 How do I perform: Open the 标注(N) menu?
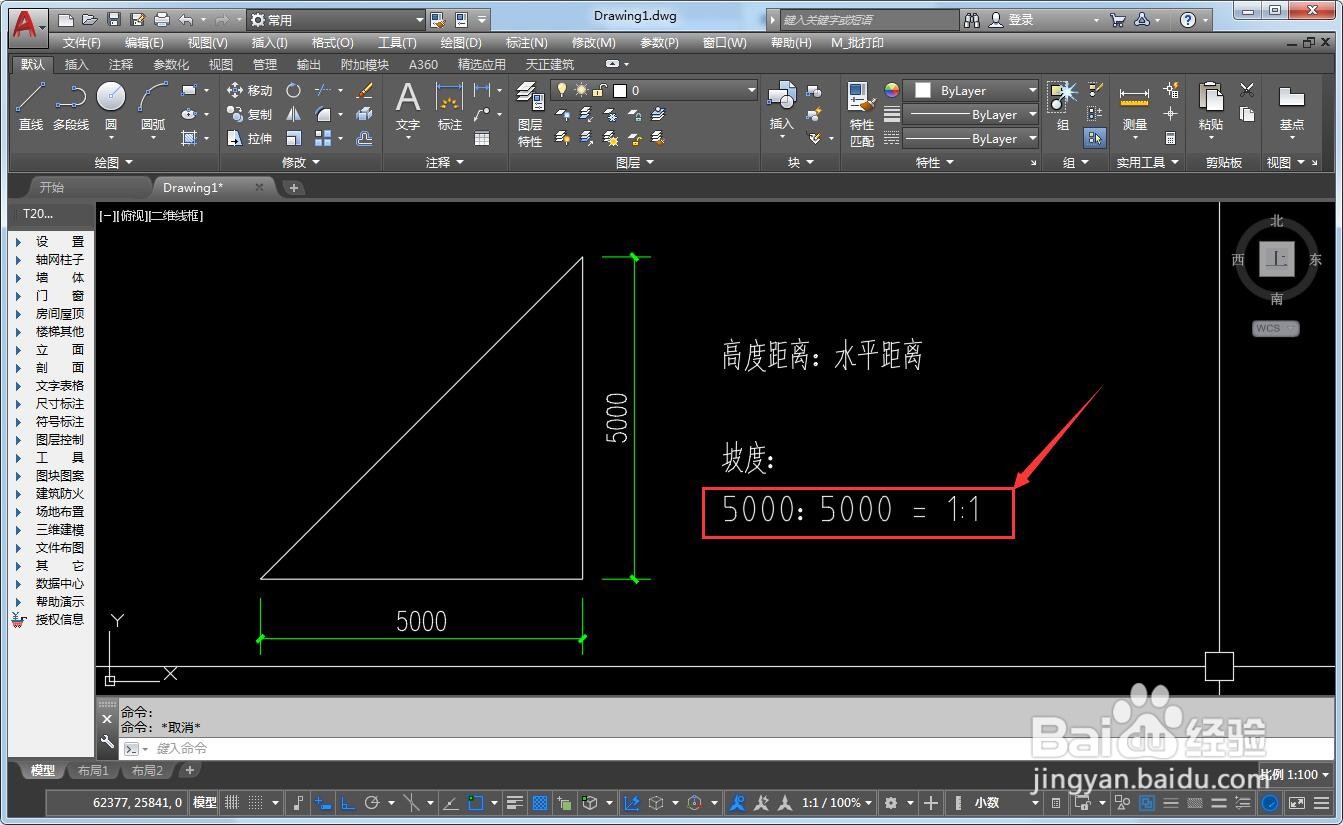tap(526, 43)
